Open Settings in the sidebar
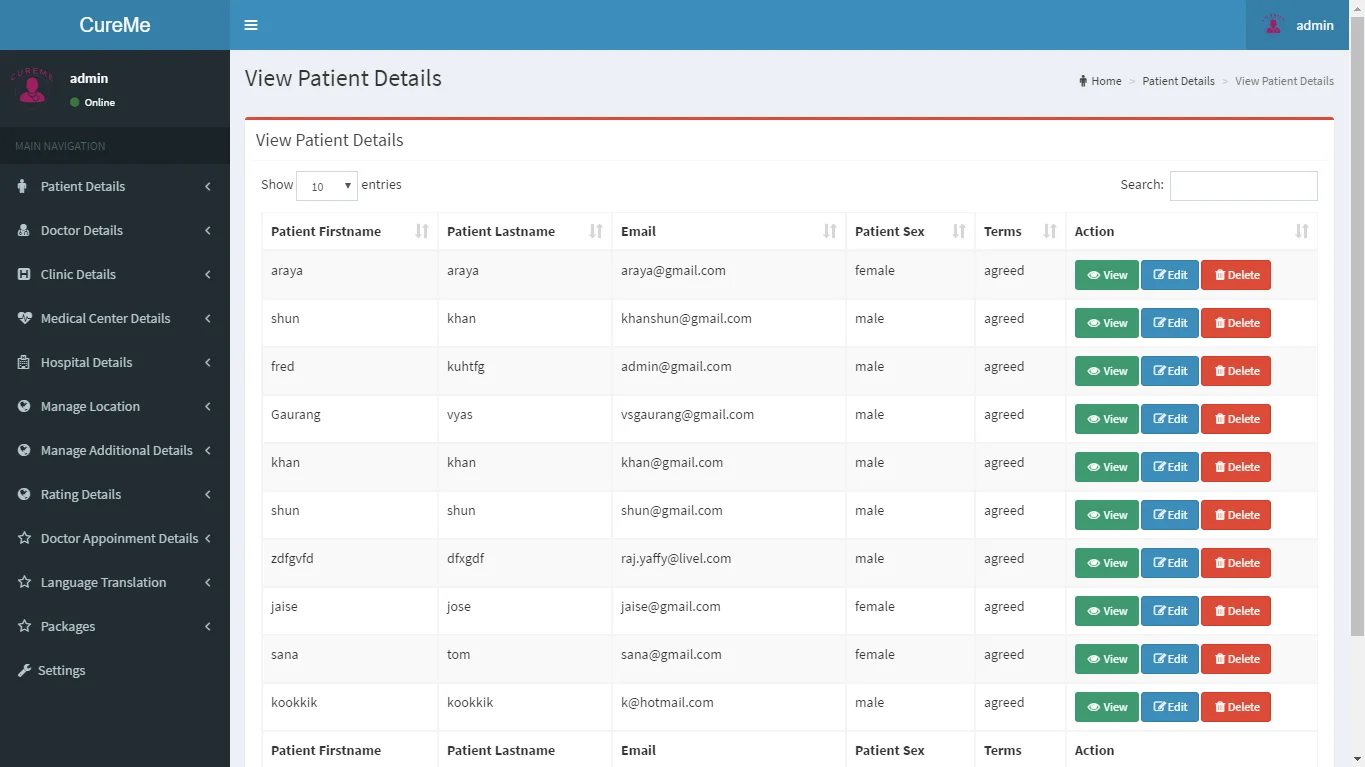This screenshot has width=1365, height=767. [115, 670]
